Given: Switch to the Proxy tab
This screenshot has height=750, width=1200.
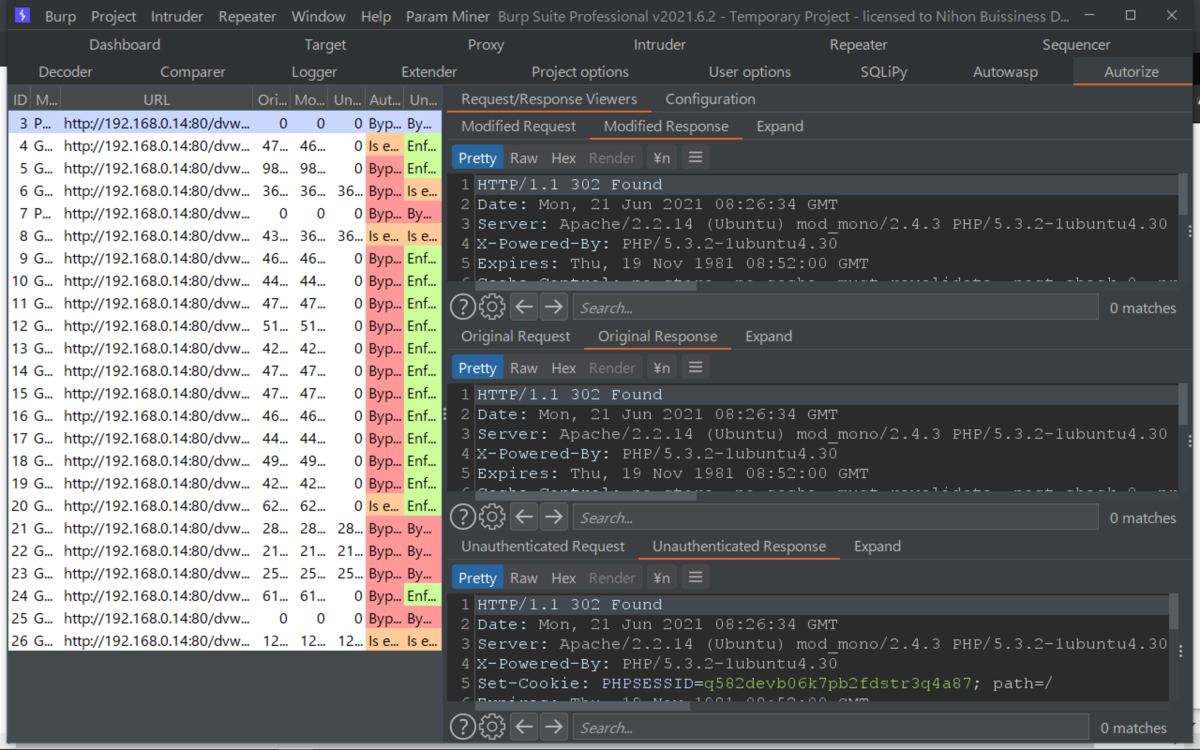Looking at the screenshot, I should coord(486,45).
